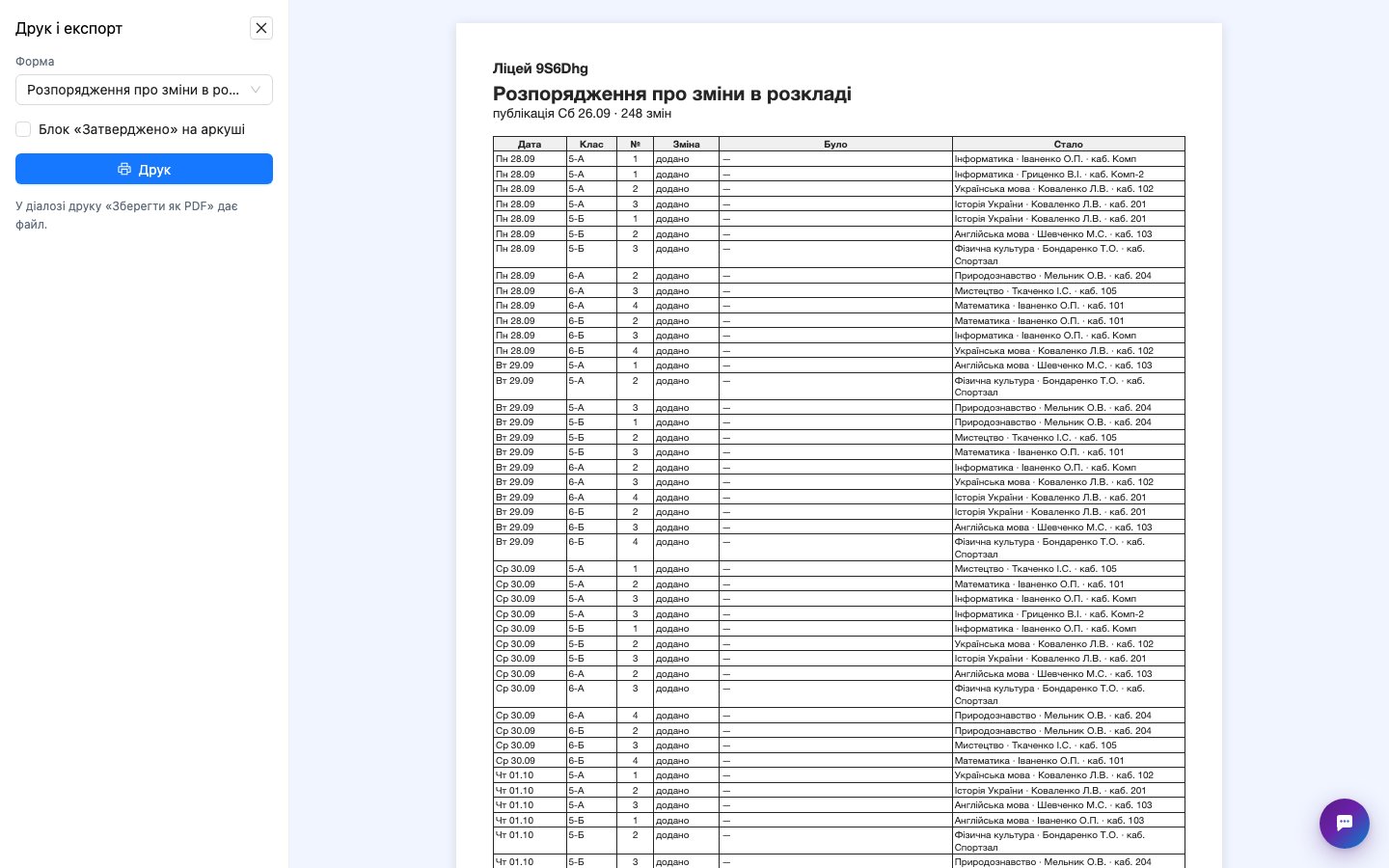Viewport: 1389px width, 868px height.
Task: Click the Мистецтво · Ткаченко І.С. cell for Пн 28.09
Action: tap(1068, 290)
